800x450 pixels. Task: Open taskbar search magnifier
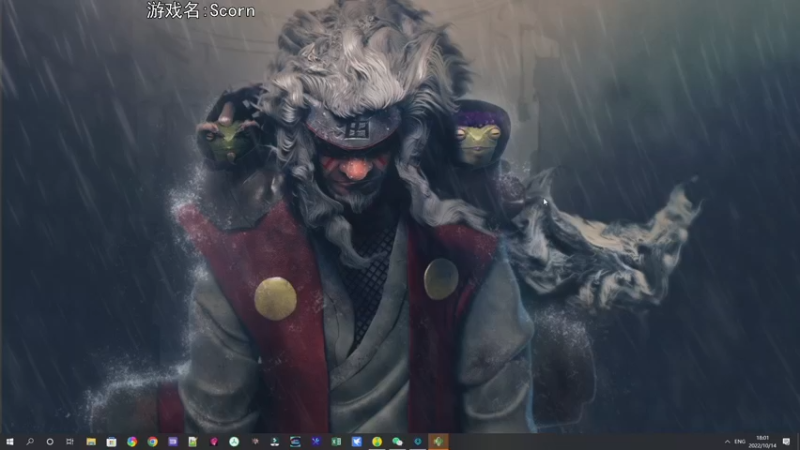[x=30, y=442]
